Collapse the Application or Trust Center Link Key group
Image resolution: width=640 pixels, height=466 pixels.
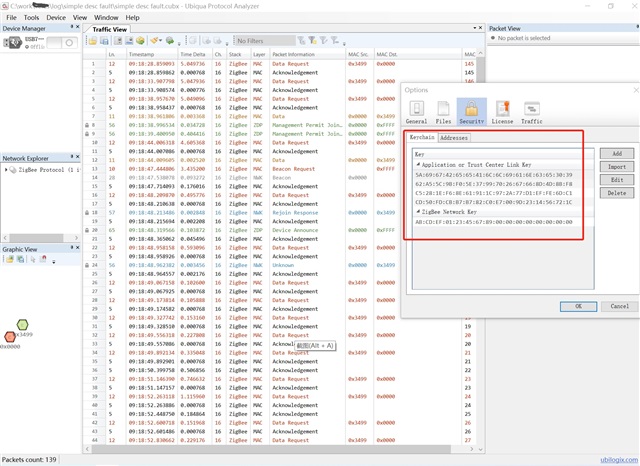418,164
